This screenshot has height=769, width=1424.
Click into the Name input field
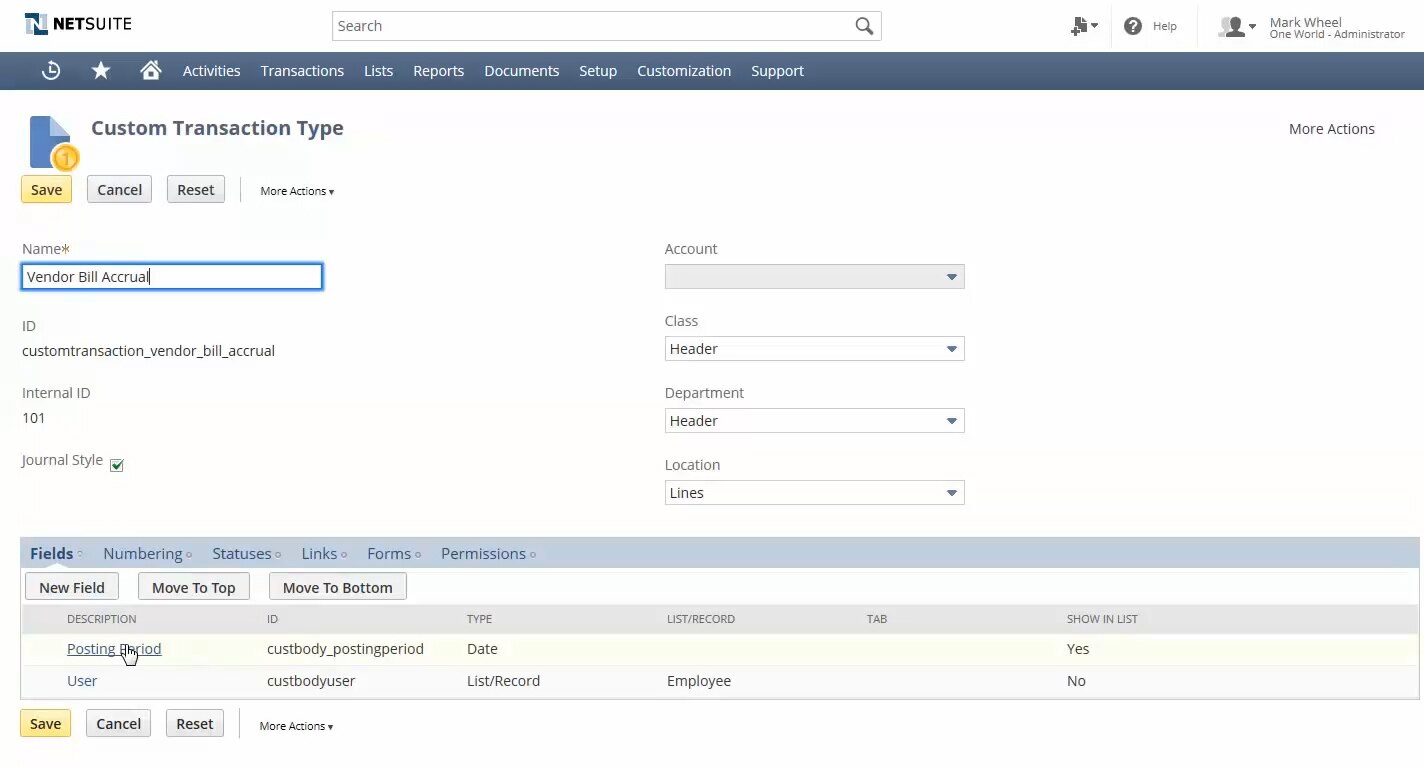[172, 277]
